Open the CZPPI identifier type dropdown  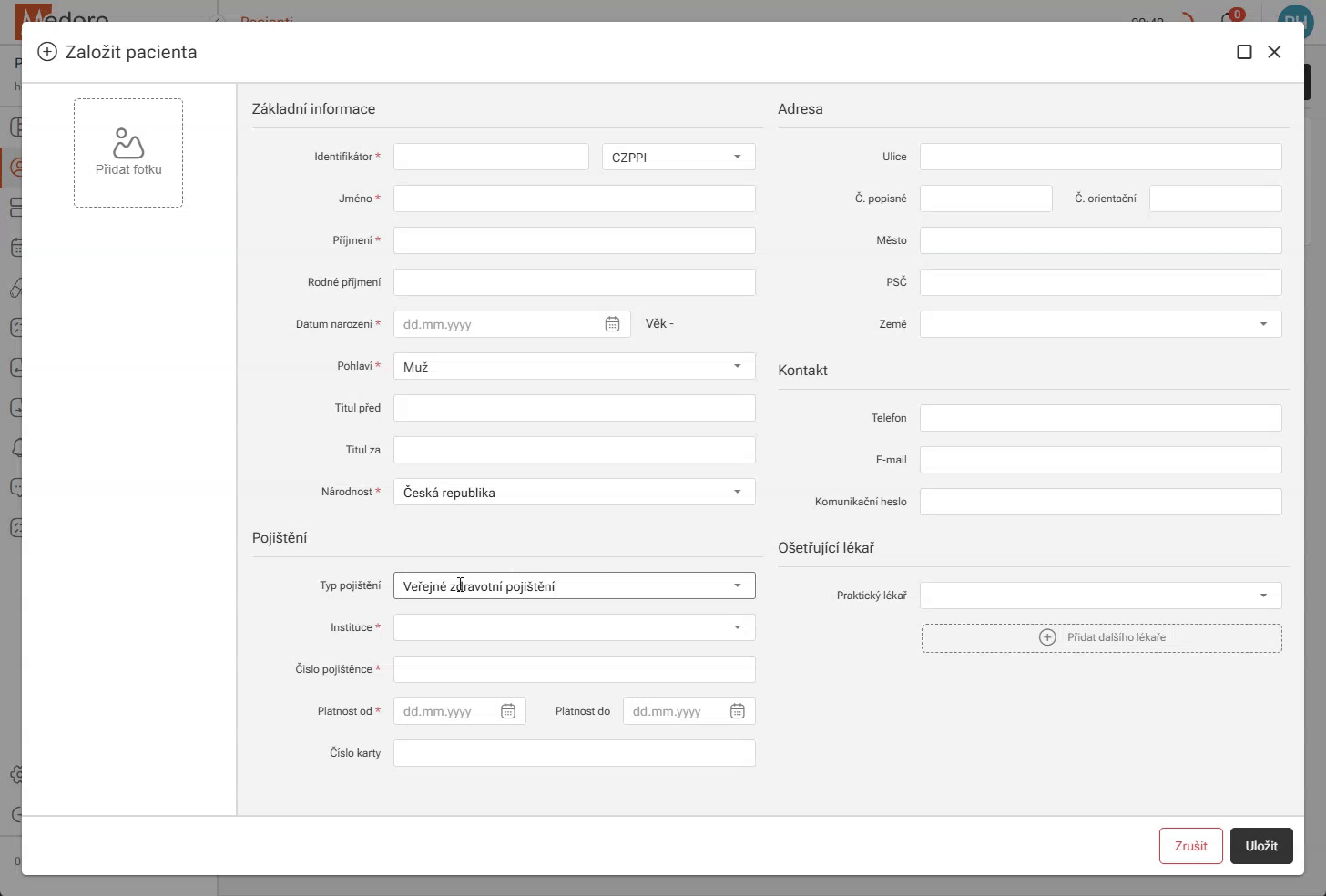coord(678,156)
